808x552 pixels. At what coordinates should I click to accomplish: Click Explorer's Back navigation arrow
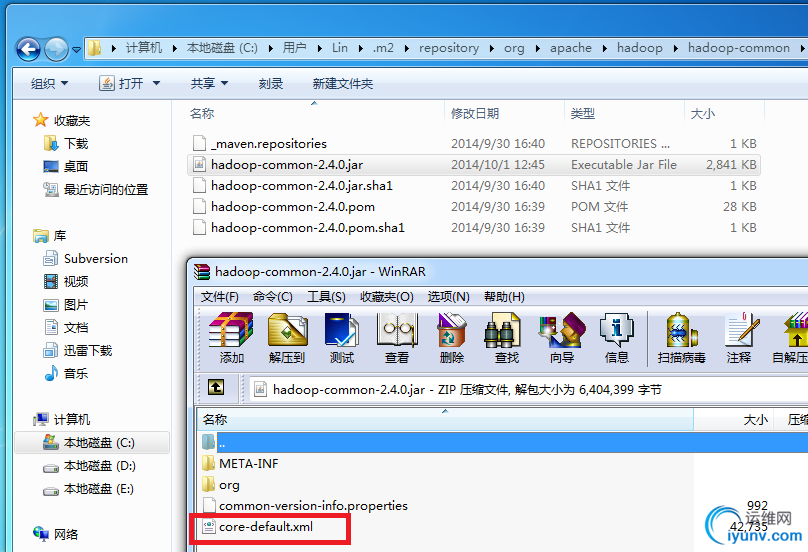[x=28, y=49]
